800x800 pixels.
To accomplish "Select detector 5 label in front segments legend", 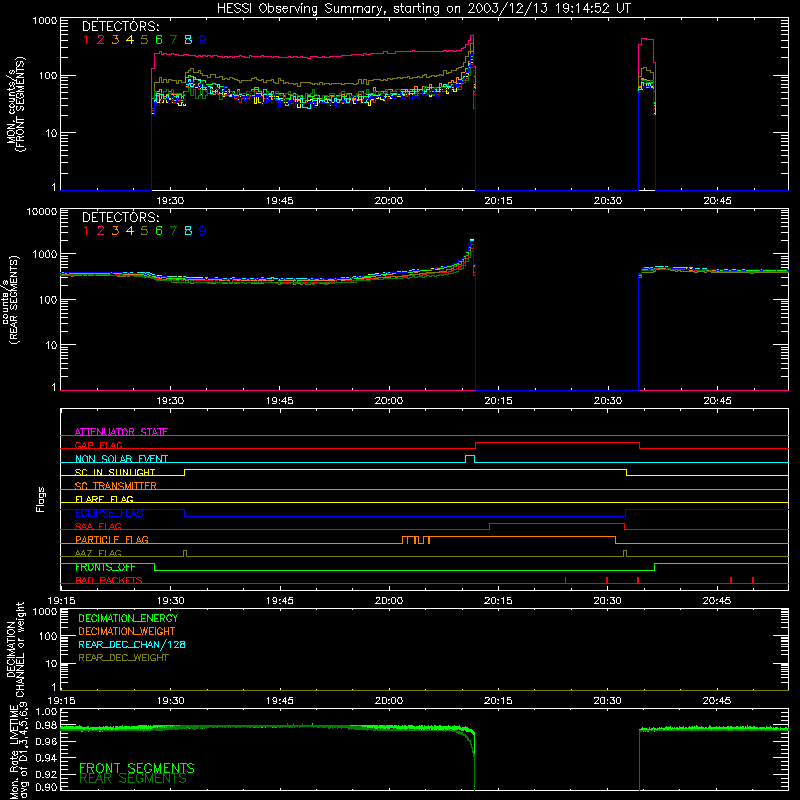I will [x=144, y=39].
